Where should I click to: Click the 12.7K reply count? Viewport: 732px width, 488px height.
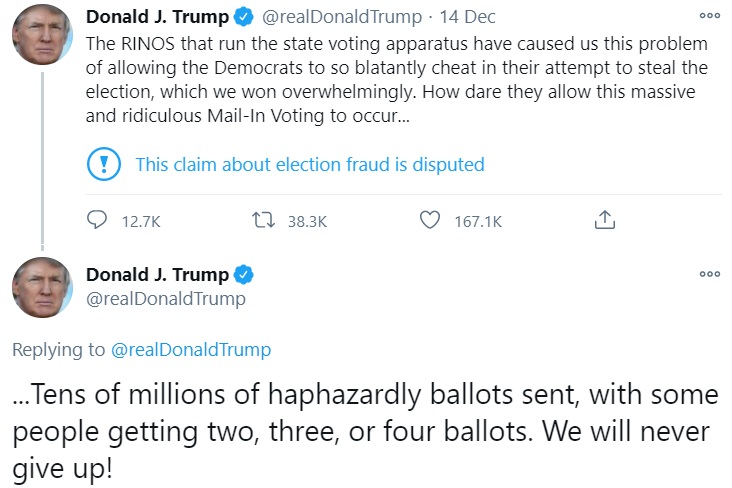(140, 221)
